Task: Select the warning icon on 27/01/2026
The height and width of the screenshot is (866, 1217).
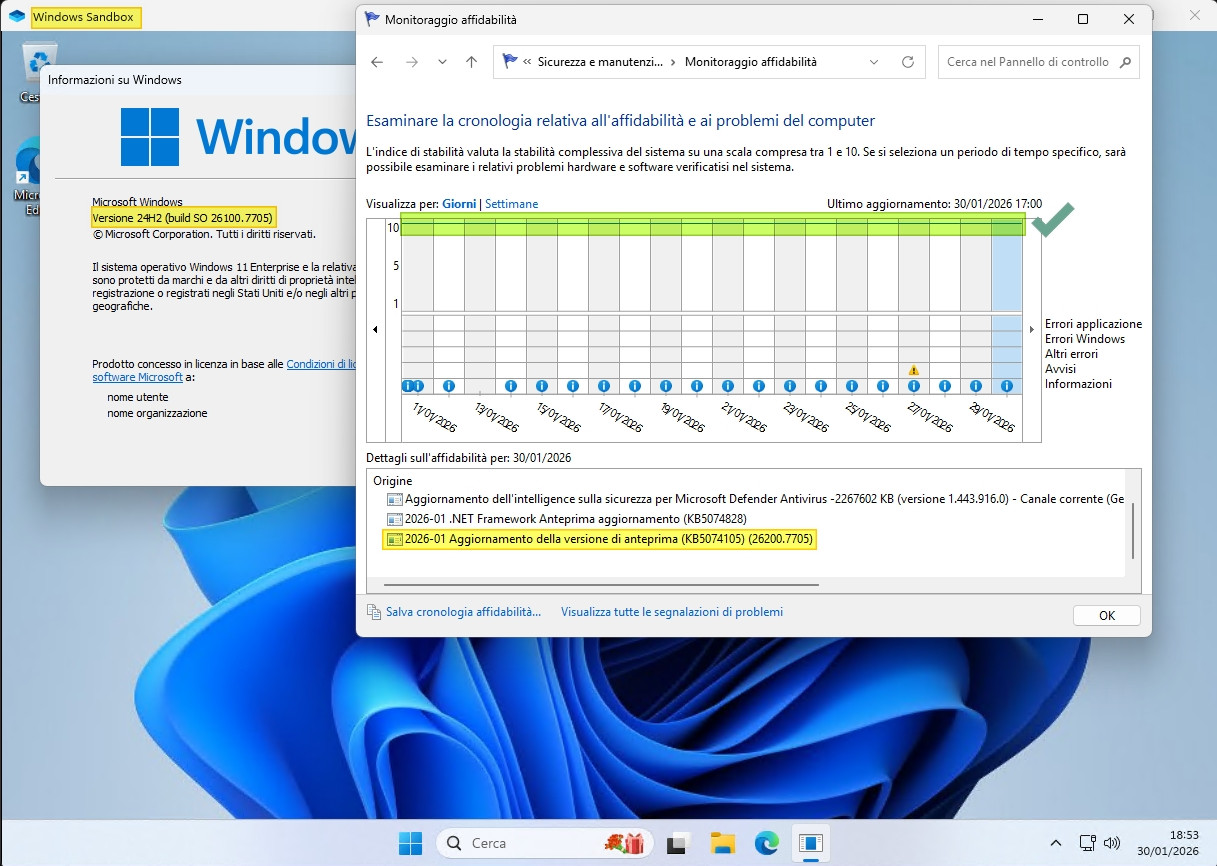Action: pos(913,370)
